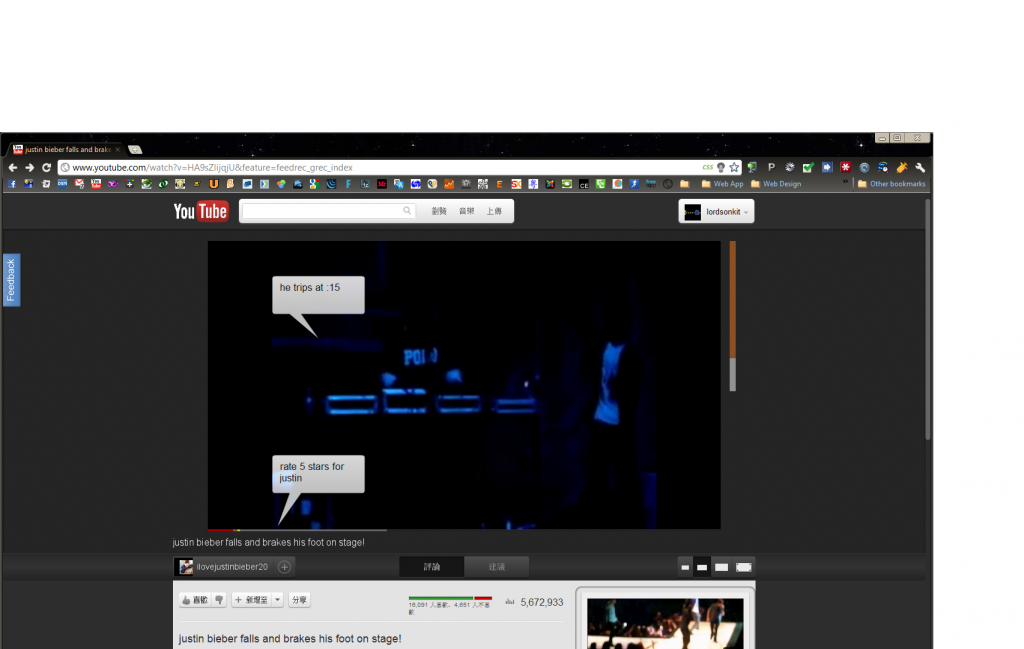Click the red asterisk extension icon

(x=845, y=167)
